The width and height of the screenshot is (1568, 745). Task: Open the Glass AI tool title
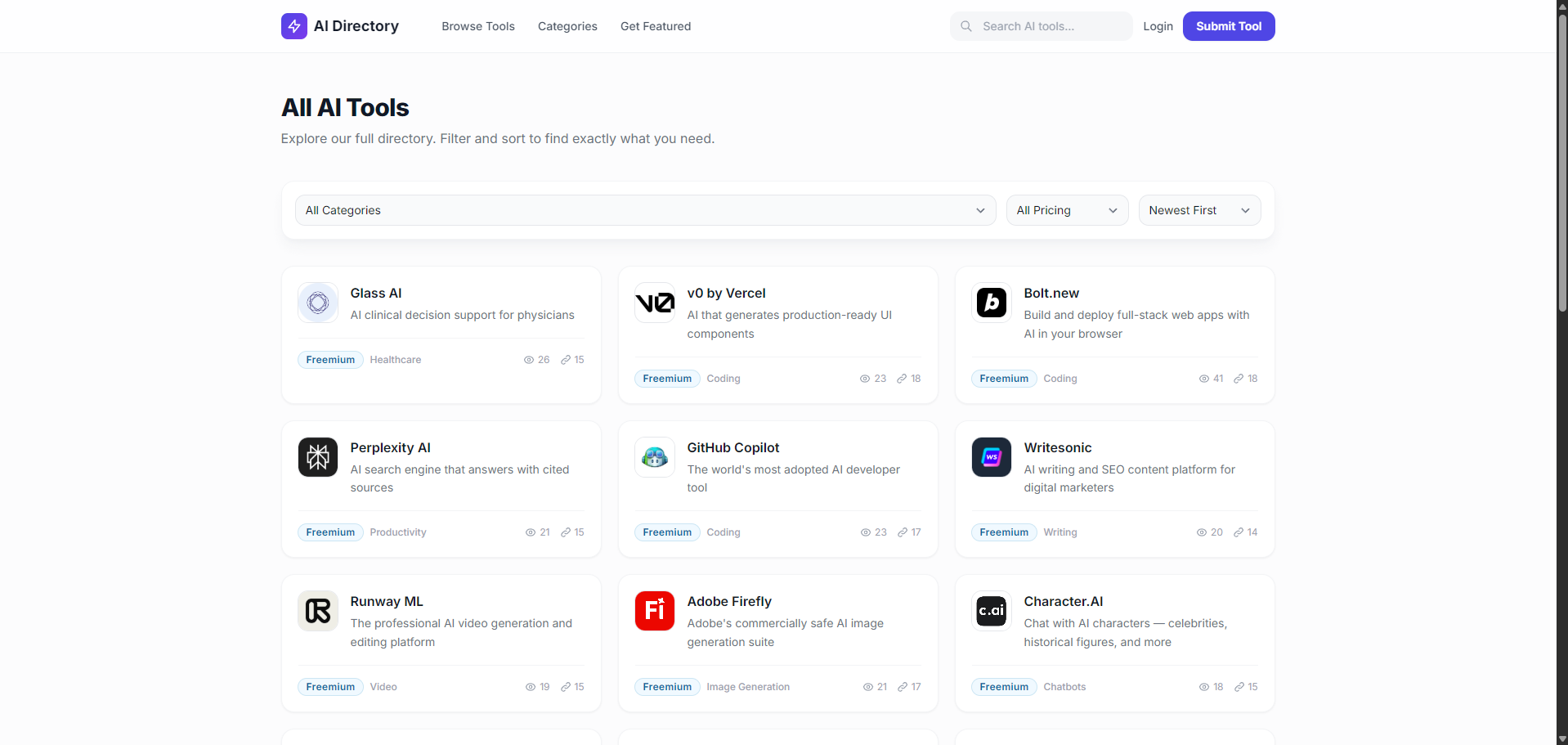coord(376,293)
